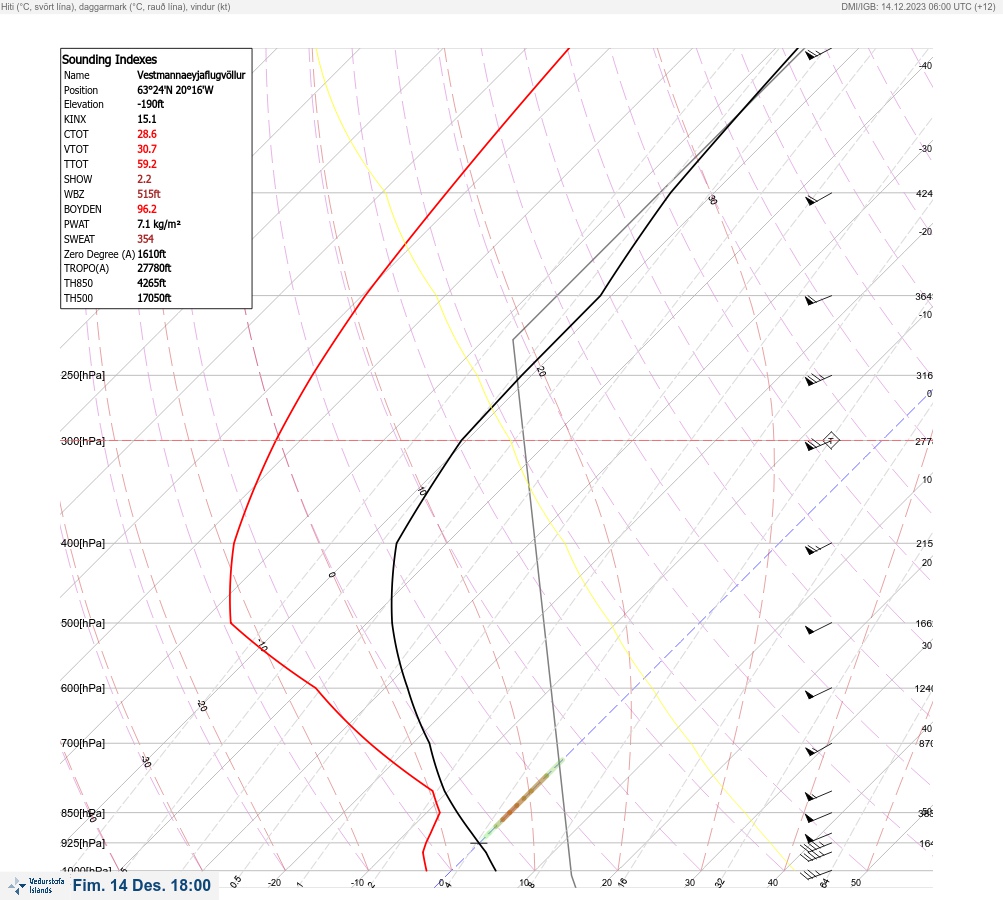Select the WBZ value 515ft
The height and width of the screenshot is (900, 1003).
(148, 194)
